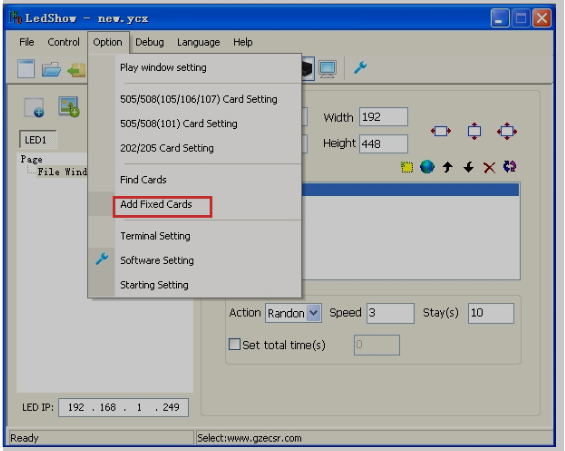
Task: Click the monitor preview toolbar icon
Action: click(x=327, y=68)
